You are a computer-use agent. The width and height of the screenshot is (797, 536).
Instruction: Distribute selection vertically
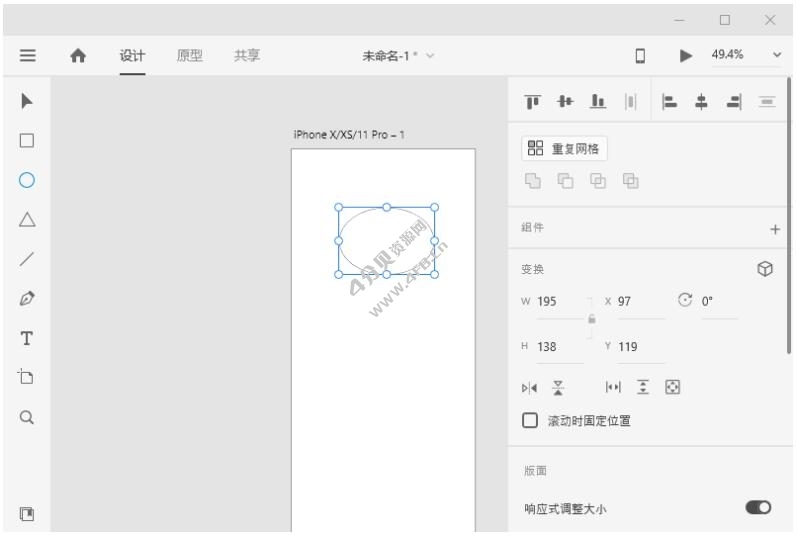(767, 102)
